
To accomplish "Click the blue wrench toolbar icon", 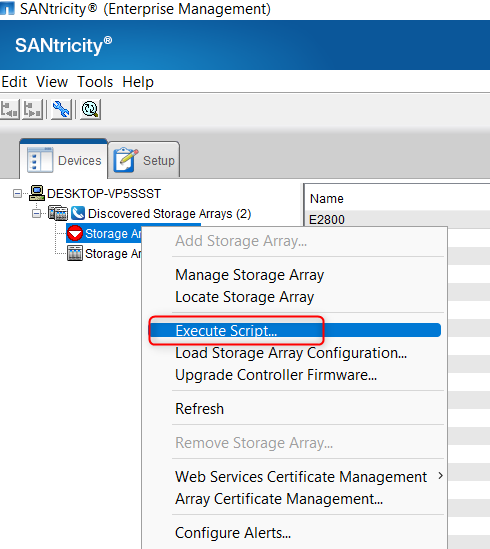I will point(61,109).
